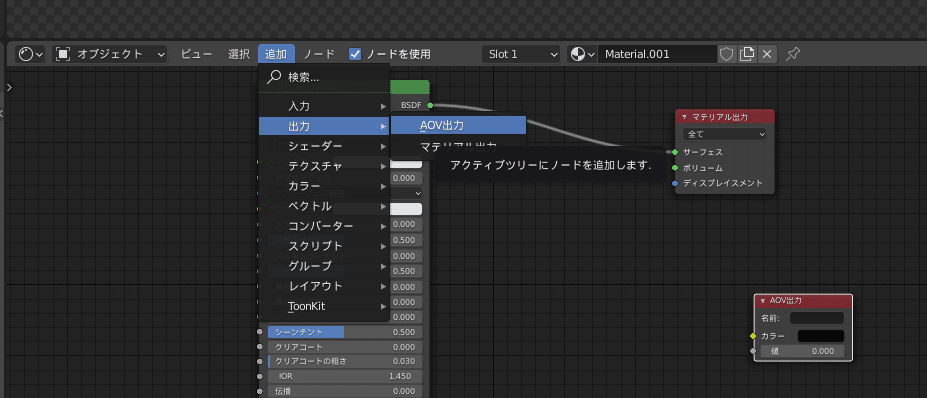Browse materials with the sphere icon
927x398 pixels.
pyautogui.click(x=582, y=54)
